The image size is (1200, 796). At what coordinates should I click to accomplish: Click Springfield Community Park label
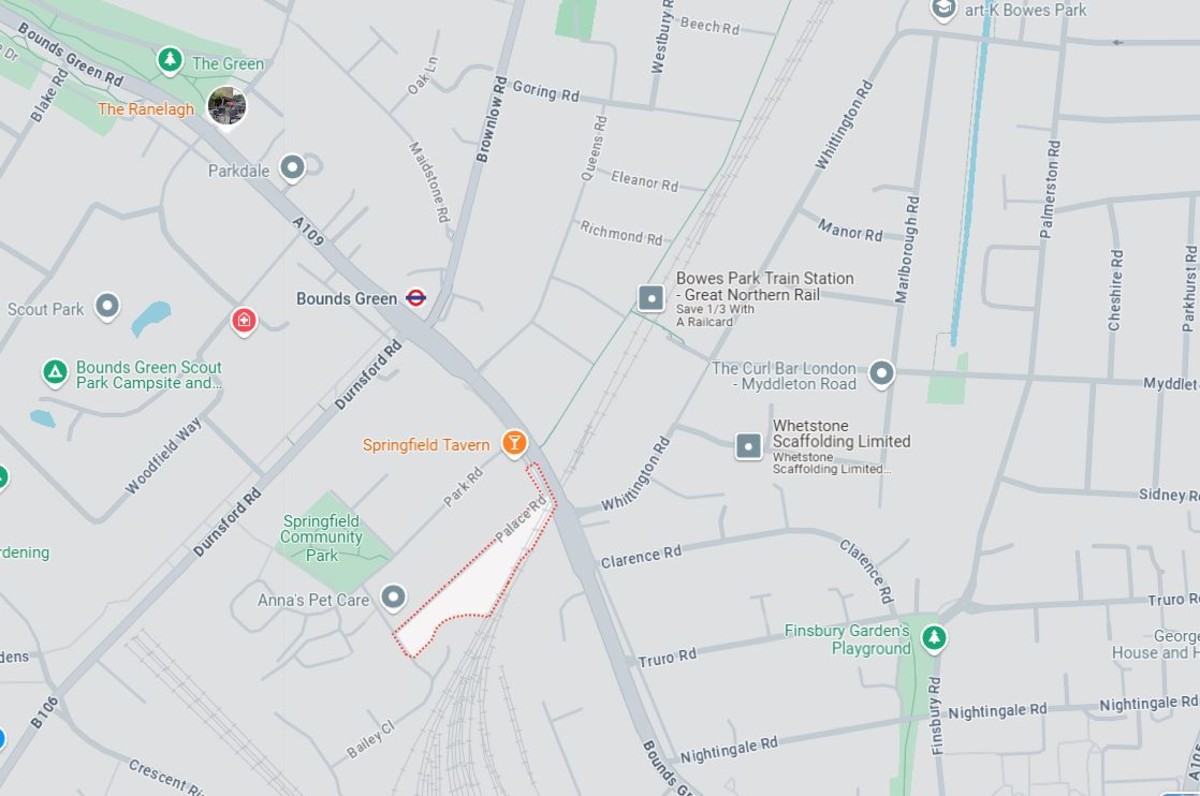click(321, 537)
